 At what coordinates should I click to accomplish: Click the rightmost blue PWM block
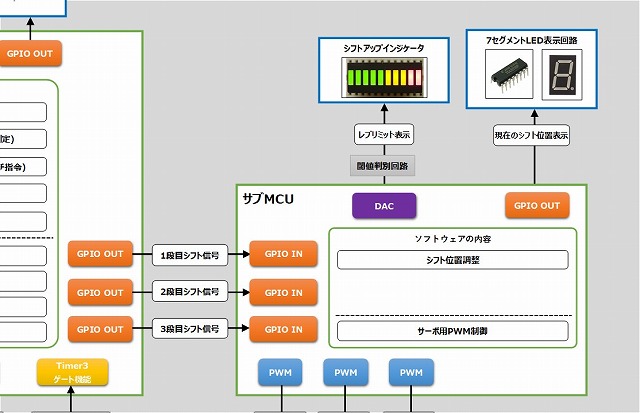411,373
